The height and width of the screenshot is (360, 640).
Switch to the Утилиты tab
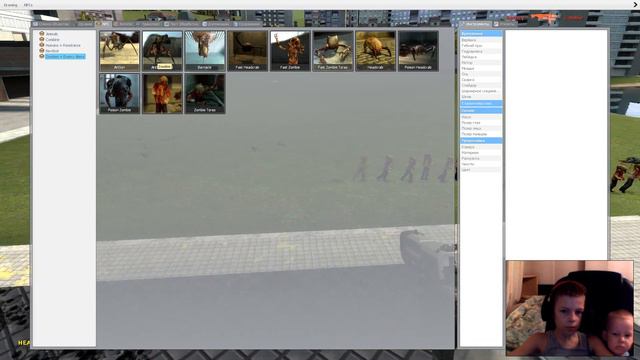tap(504, 24)
